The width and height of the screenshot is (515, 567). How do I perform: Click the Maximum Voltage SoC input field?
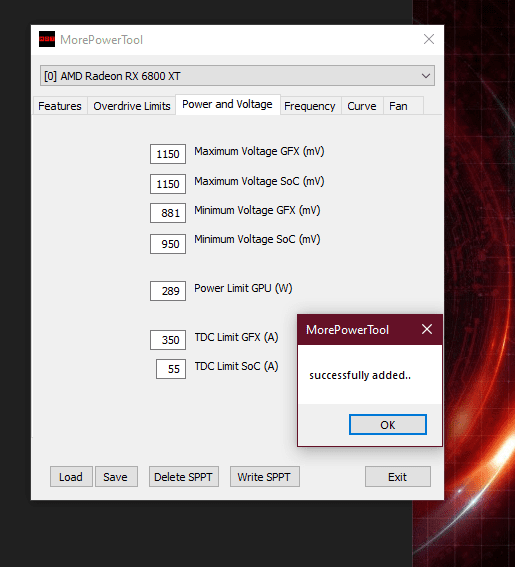(168, 184)
